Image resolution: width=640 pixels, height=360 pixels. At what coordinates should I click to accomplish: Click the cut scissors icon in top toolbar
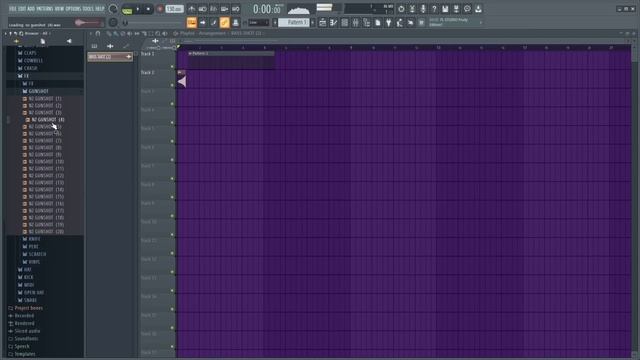tap(412, 9)
